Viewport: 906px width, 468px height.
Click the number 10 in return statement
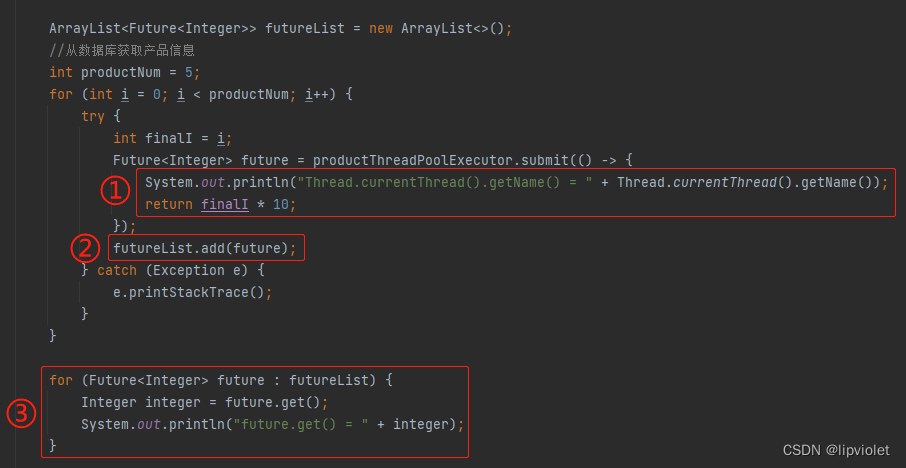(280, 205)
